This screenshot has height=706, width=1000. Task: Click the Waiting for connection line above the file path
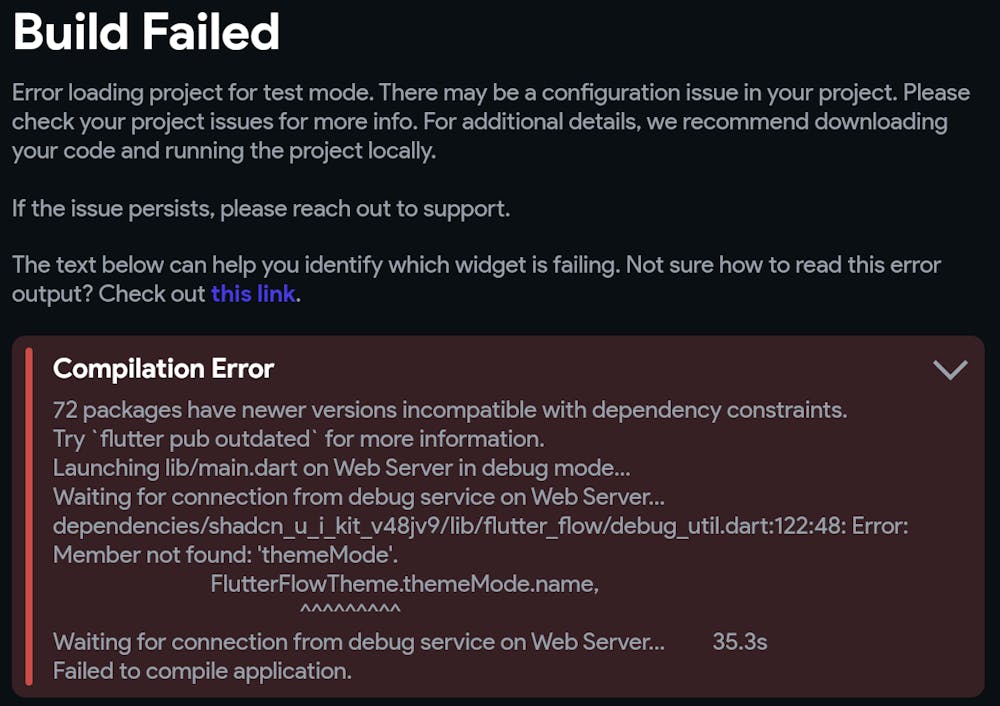coord(358,497)
